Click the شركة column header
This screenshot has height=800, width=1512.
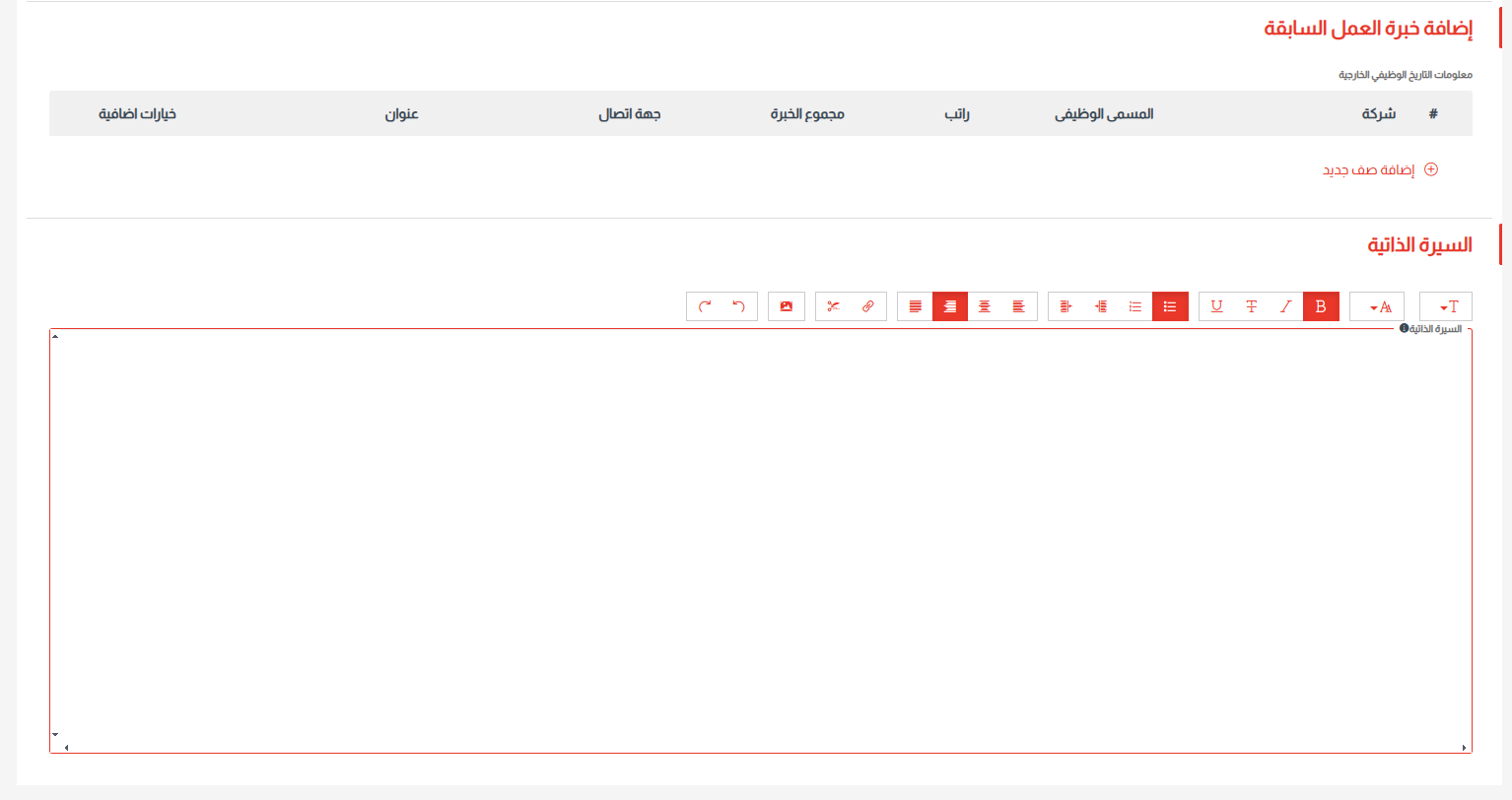1378,114
